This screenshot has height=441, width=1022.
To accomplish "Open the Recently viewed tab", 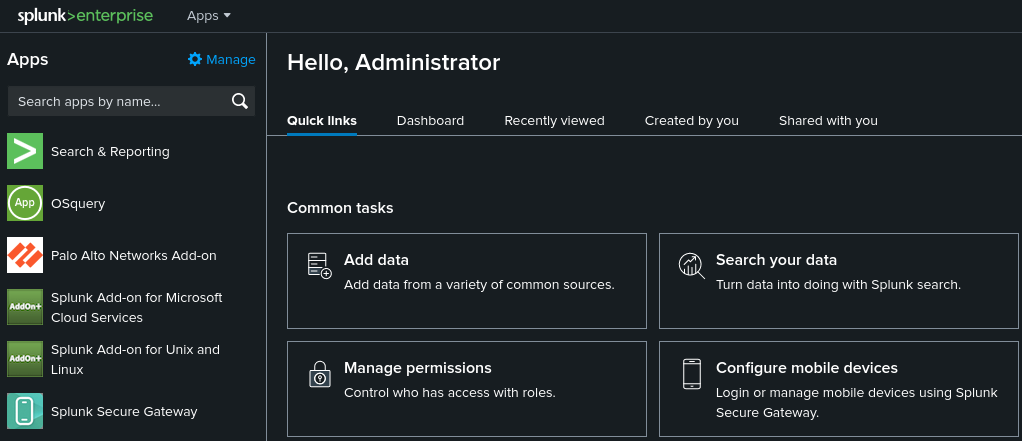I will [555, 121].
